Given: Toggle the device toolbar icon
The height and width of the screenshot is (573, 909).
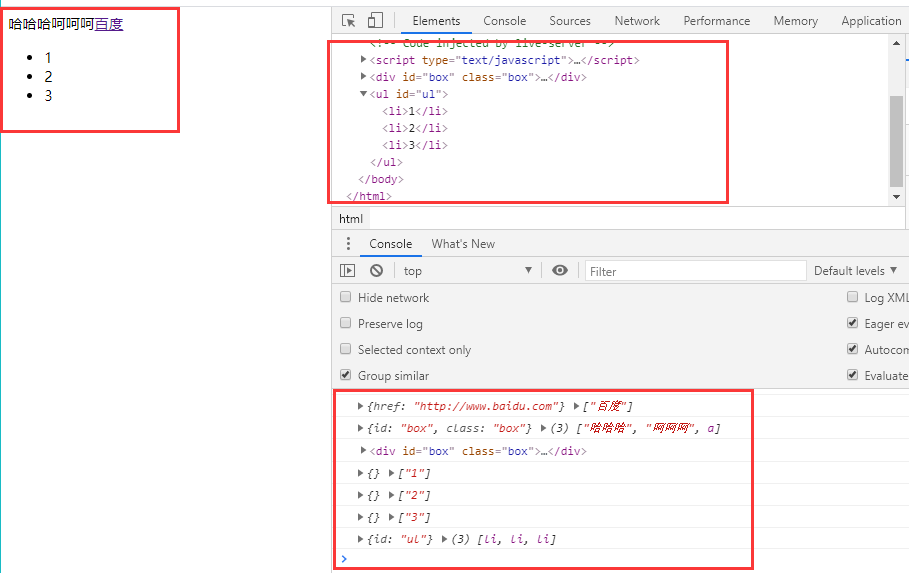Looking at the screenshot, I should click(375, 20).
